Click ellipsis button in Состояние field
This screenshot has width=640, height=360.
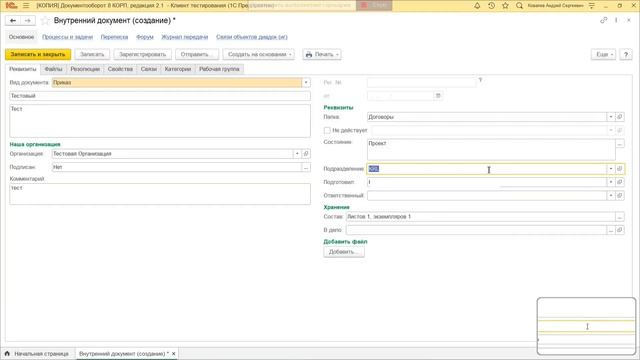620,144
